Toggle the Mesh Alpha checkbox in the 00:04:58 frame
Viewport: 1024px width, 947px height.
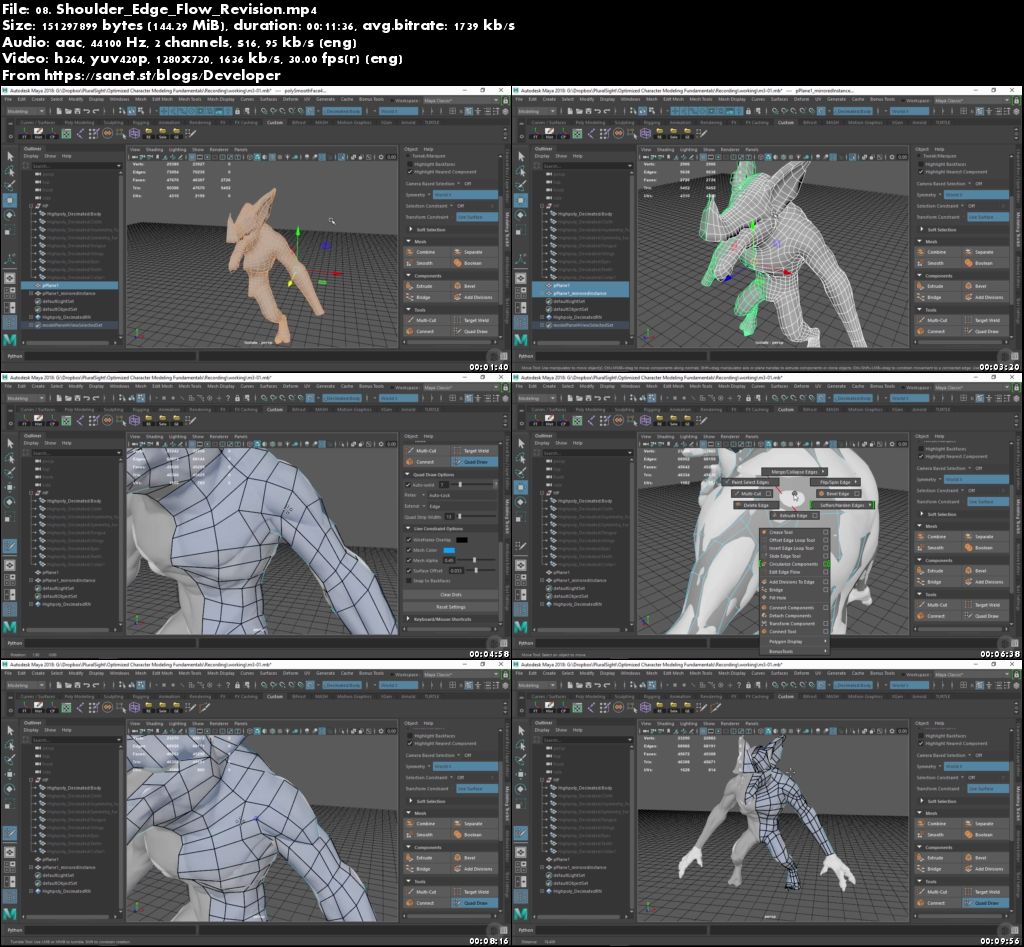point(409,560)
